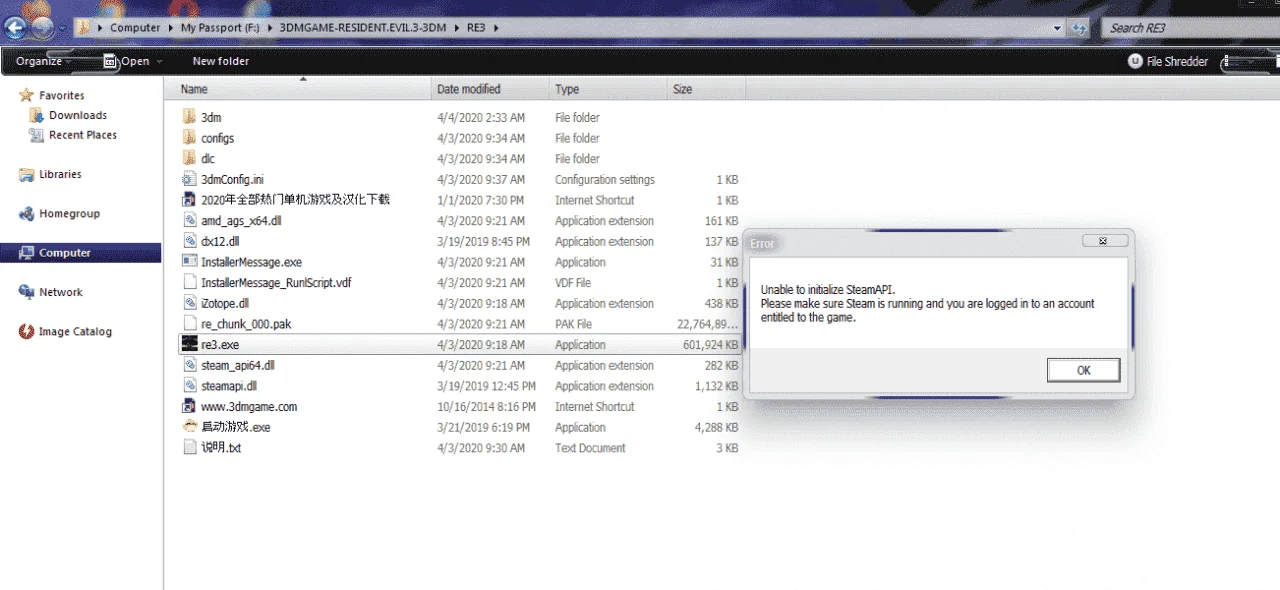Open the address bar history dropdown
The height and width of the screenshot is (590, 1280).
1059,28
